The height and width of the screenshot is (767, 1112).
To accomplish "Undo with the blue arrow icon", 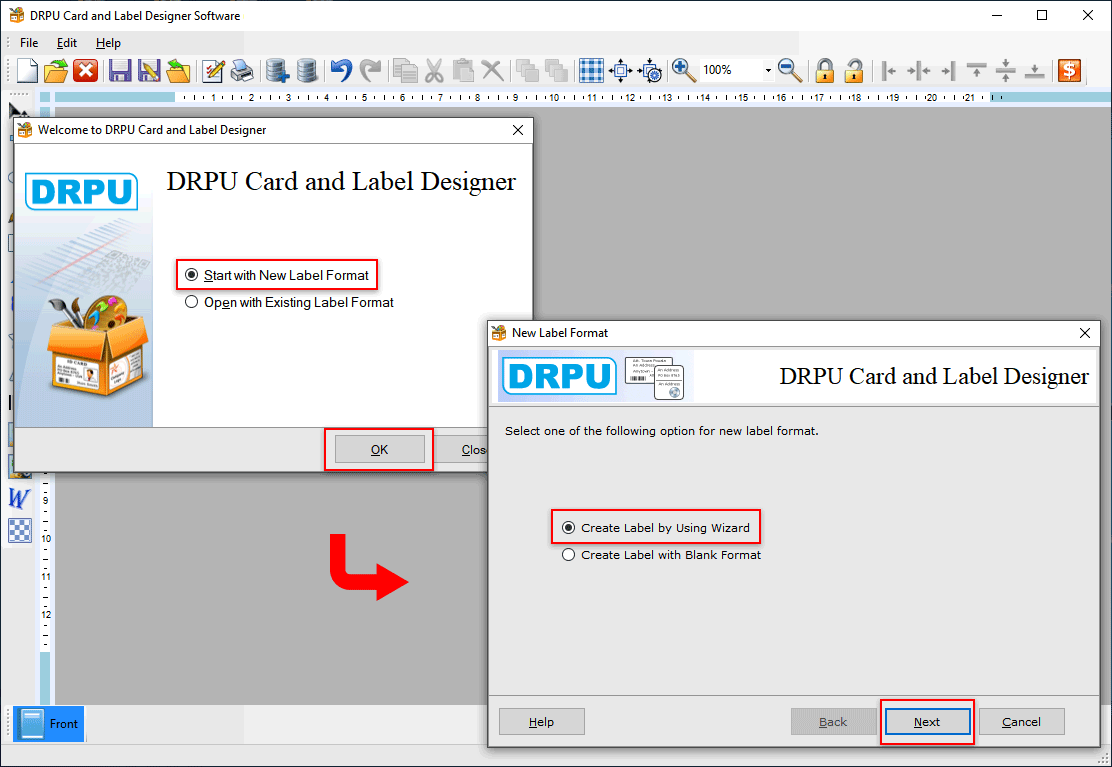I will point(341,70).
